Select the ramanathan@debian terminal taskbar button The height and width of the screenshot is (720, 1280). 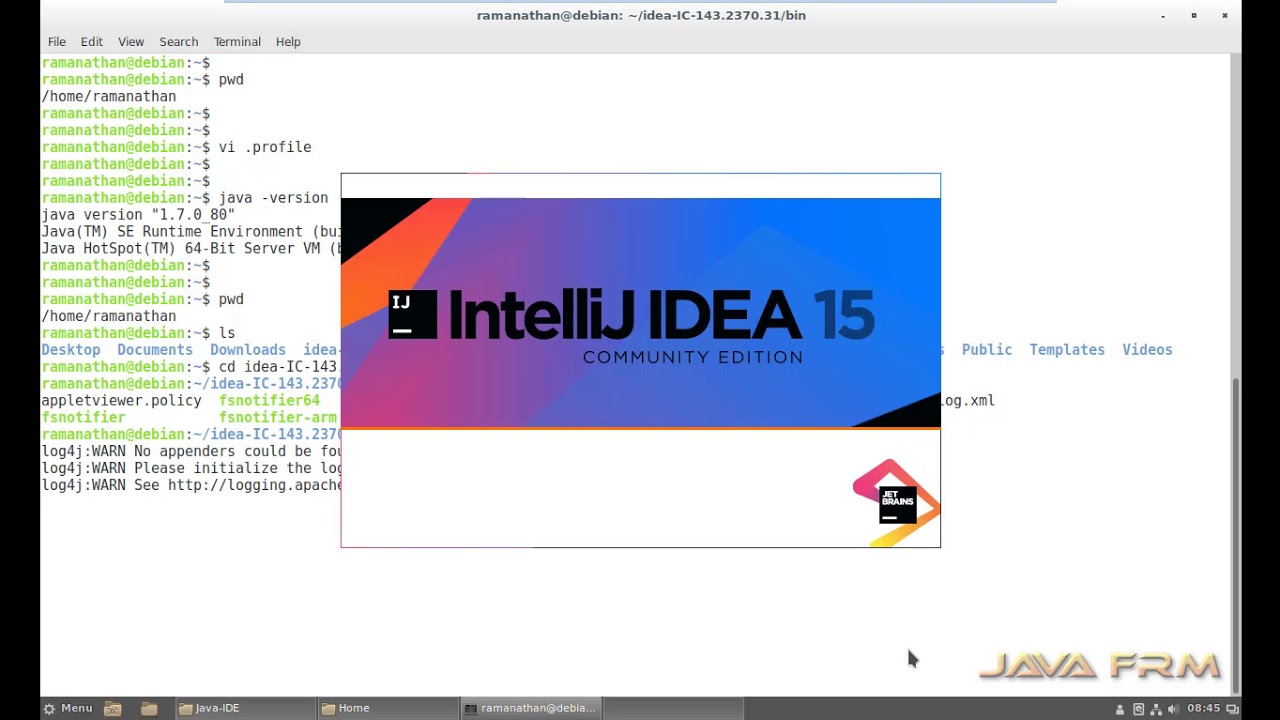coord(531,708)
